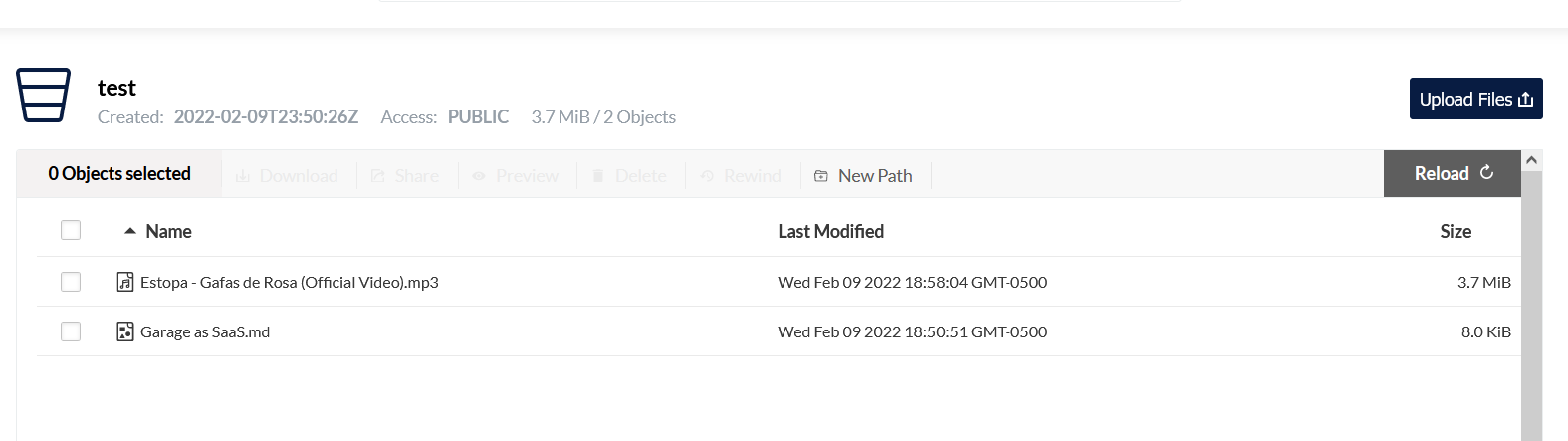
Task: Click the Preview toolbar option
Action: click(516, 176)
